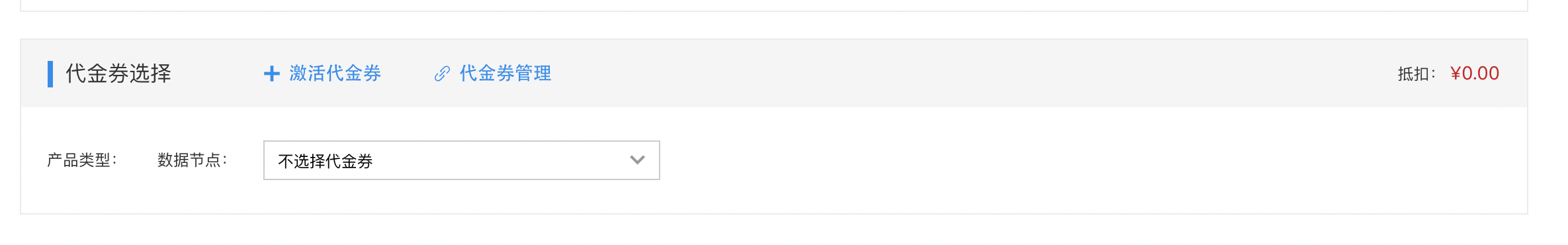The height and width of the screenshot is (245, 1568).
Task: Click the 代金券选择 section heading
Action: pos(118,73)
